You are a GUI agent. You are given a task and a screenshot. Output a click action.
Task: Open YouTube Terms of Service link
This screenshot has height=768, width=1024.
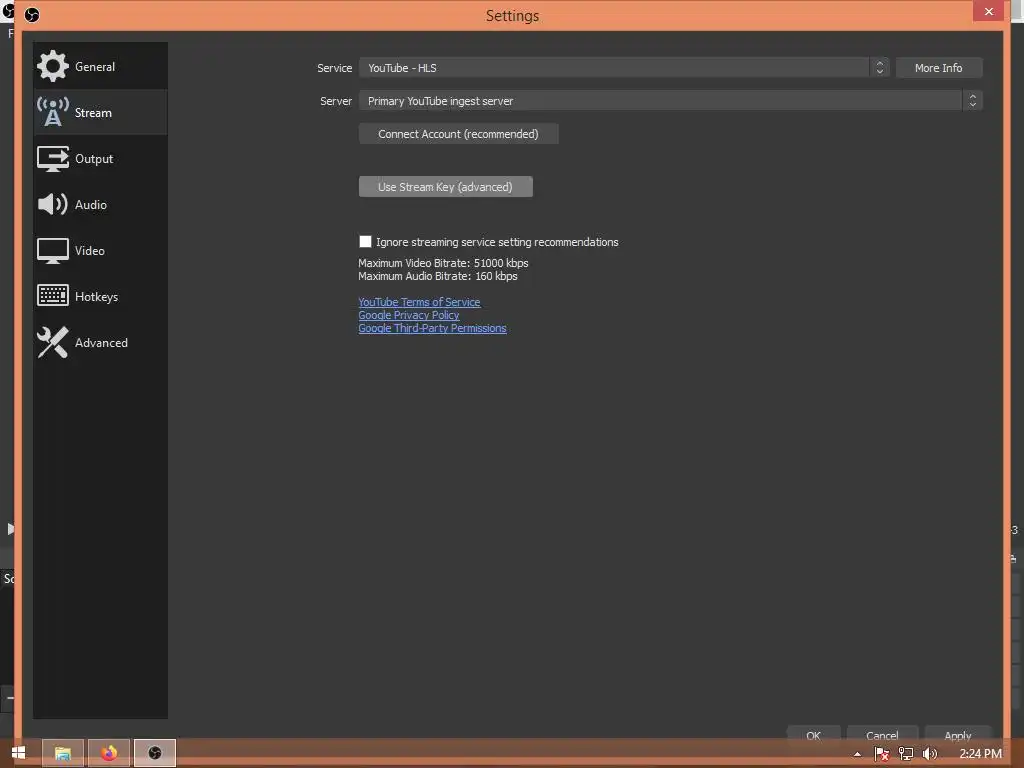[419, 302]
